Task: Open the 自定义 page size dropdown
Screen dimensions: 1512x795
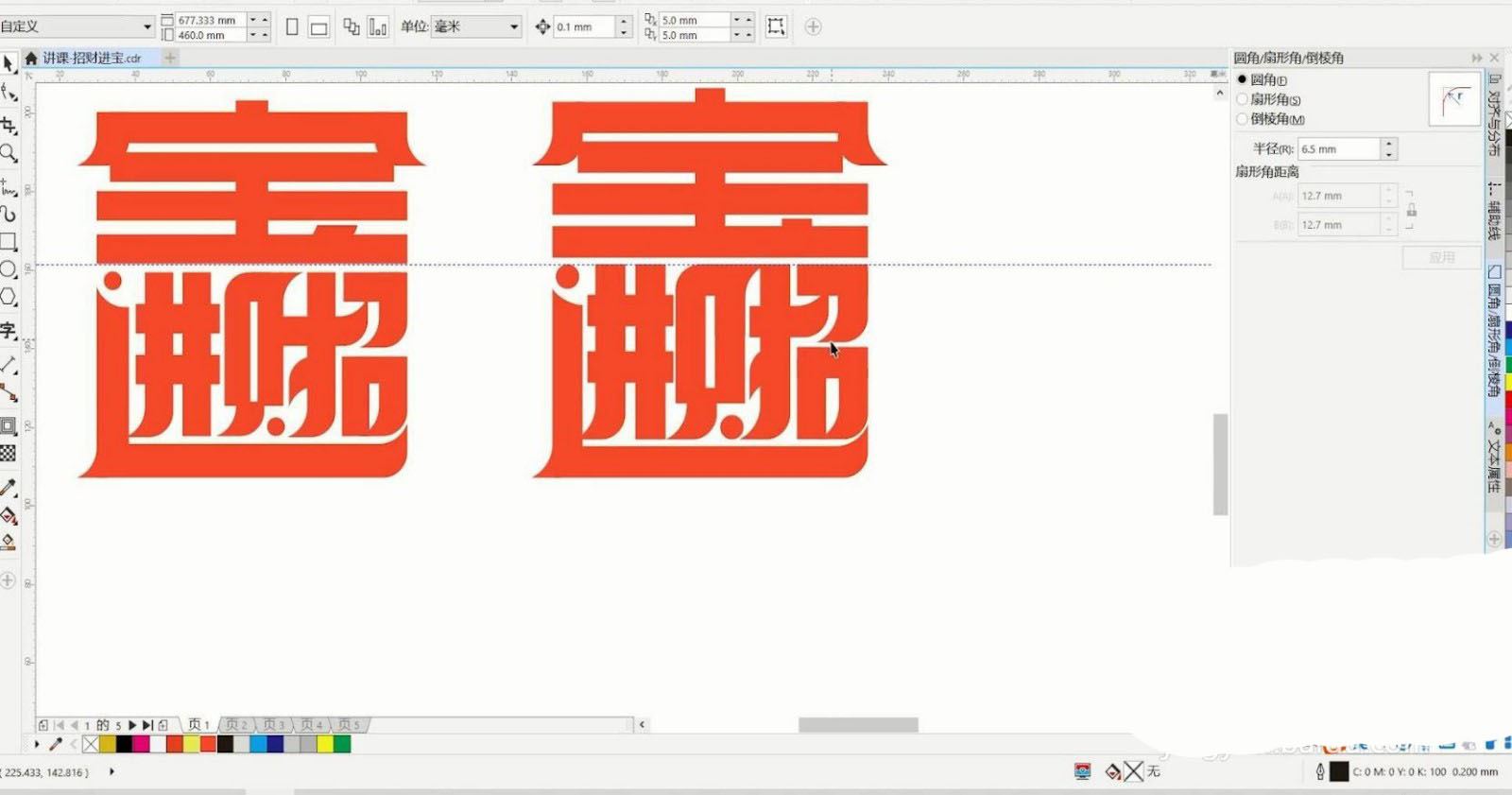Action: (x=146, y=26)
